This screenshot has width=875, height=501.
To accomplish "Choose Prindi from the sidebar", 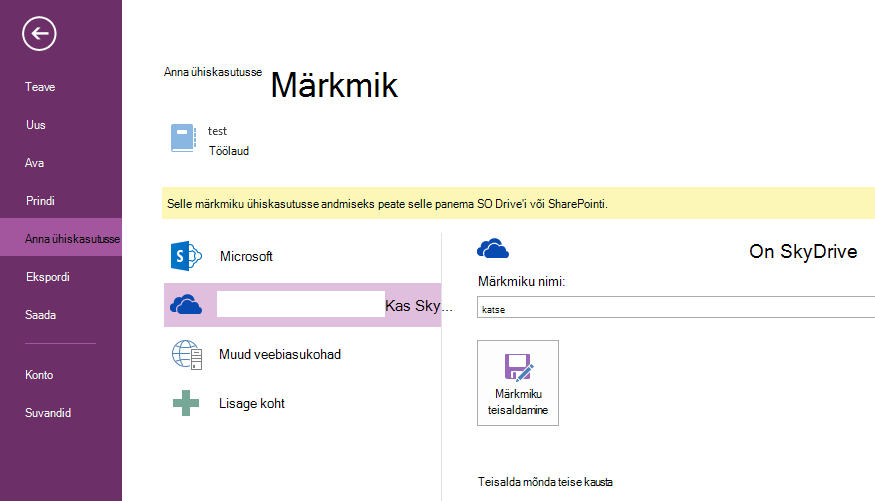I will coord(40,201).
